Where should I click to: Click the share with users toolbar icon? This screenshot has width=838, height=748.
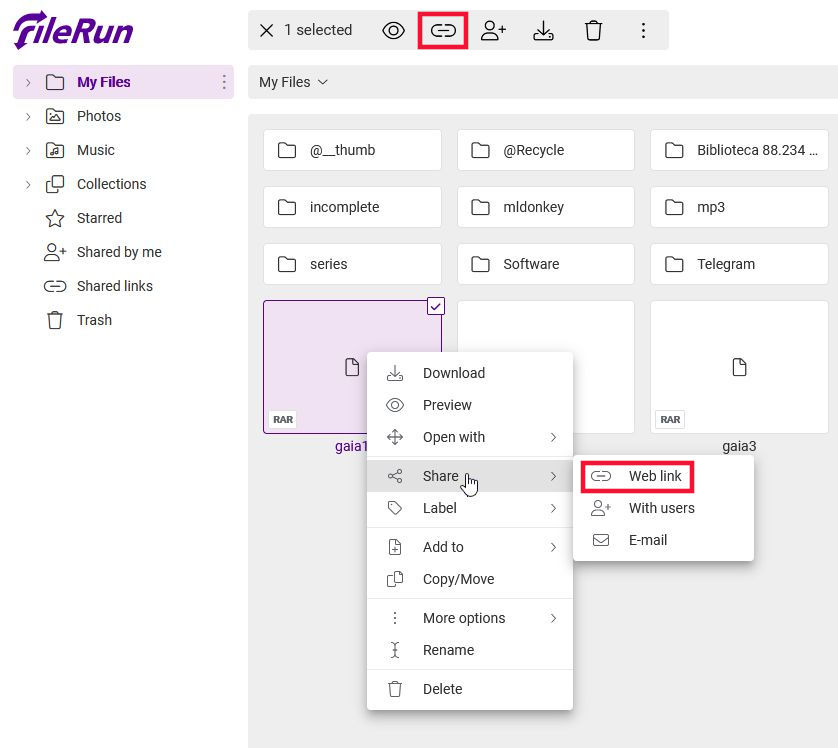(493, 31)
